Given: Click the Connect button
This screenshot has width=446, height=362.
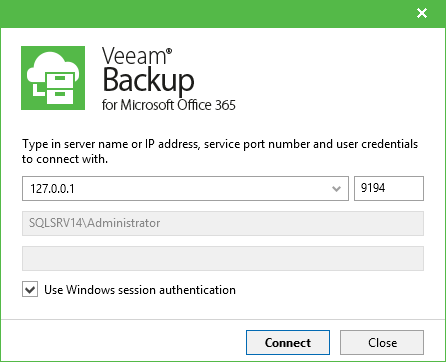Looking at the screenshot, I should pyautogui.click(x=288, y=343).
